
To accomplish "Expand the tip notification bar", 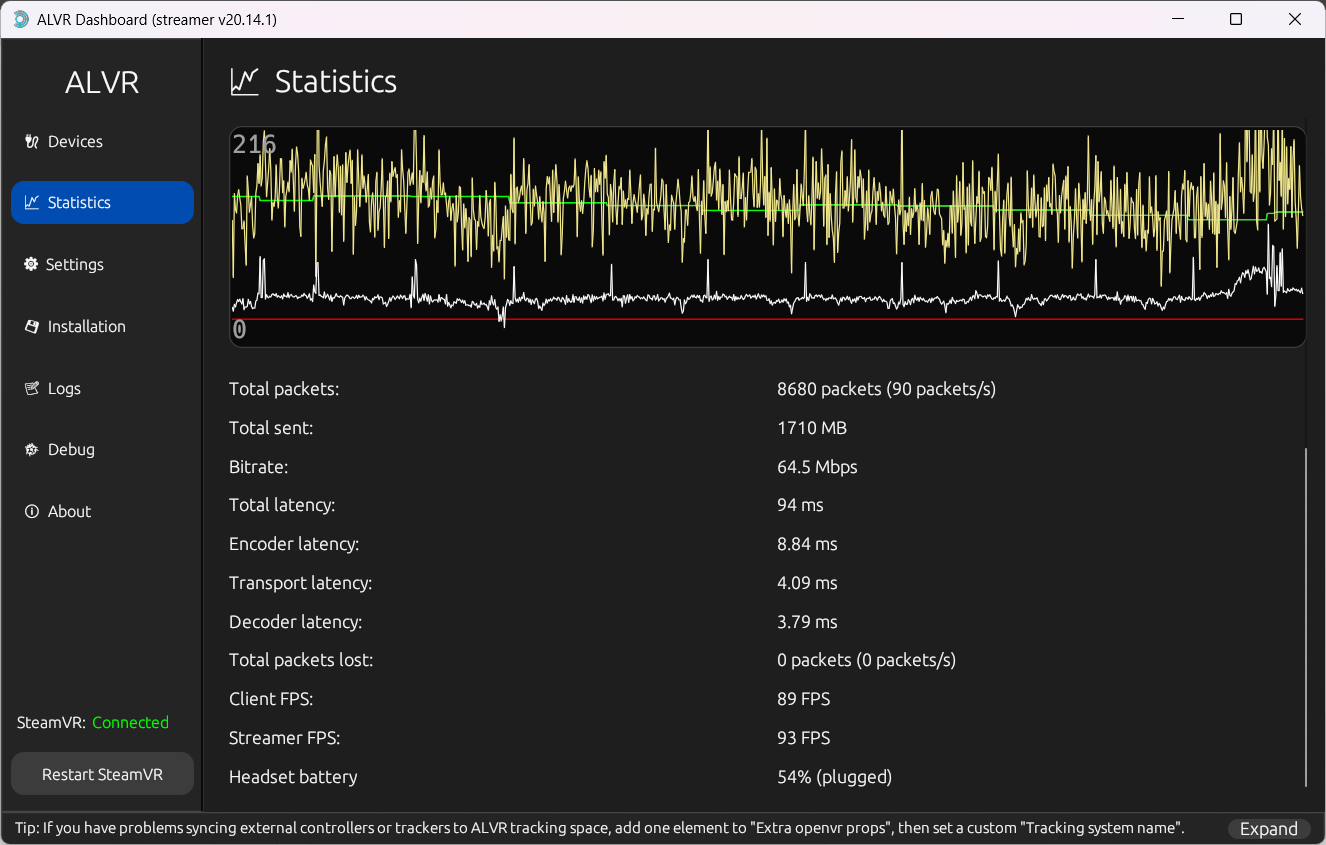I will 1268,829.
